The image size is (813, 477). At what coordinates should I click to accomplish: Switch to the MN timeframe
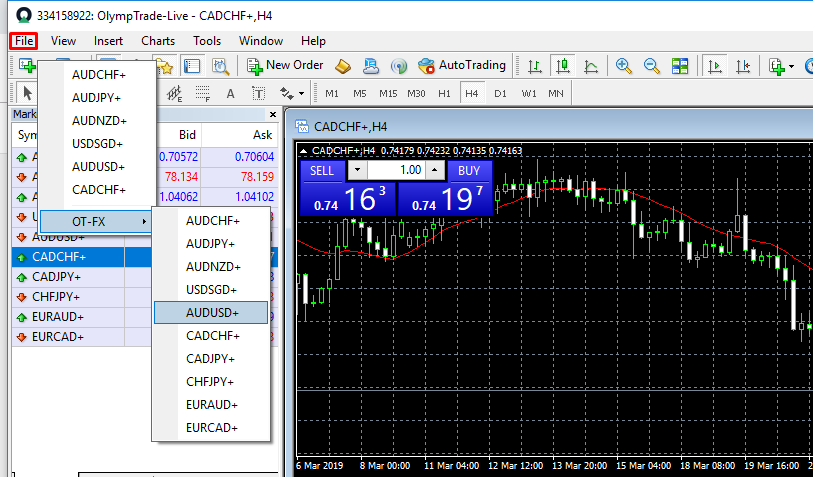[x=556, y=93]
